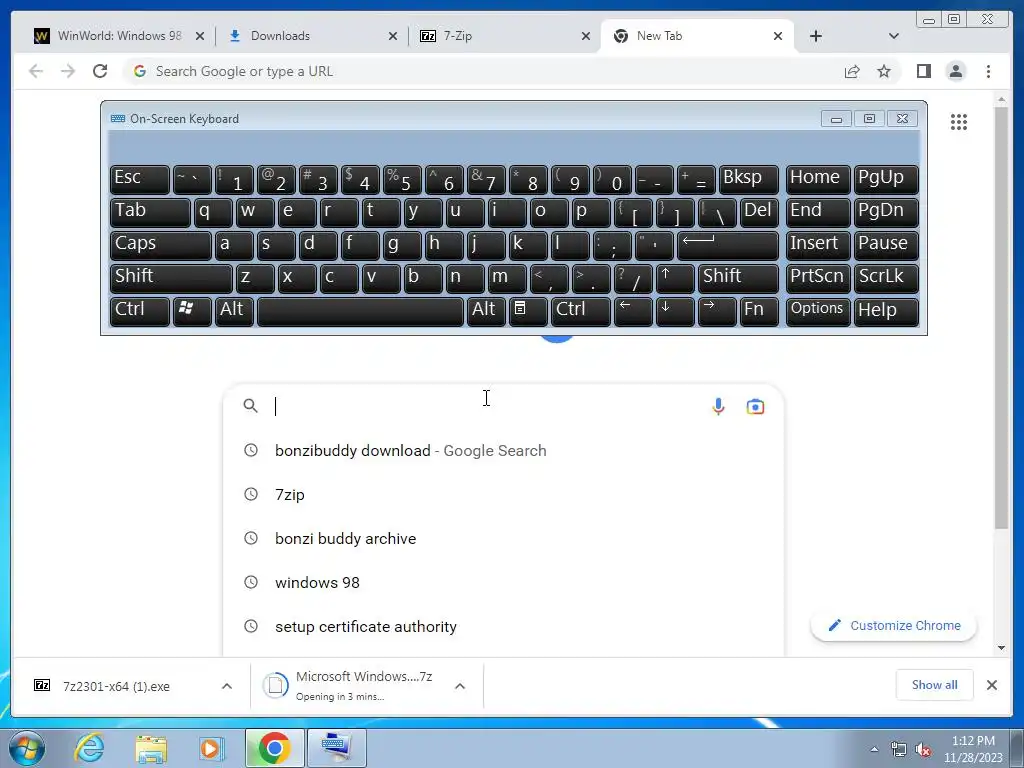Expand options for 7z2301-x64 (1).exe download
This screenshot has height=768, width=1024.
227,686
